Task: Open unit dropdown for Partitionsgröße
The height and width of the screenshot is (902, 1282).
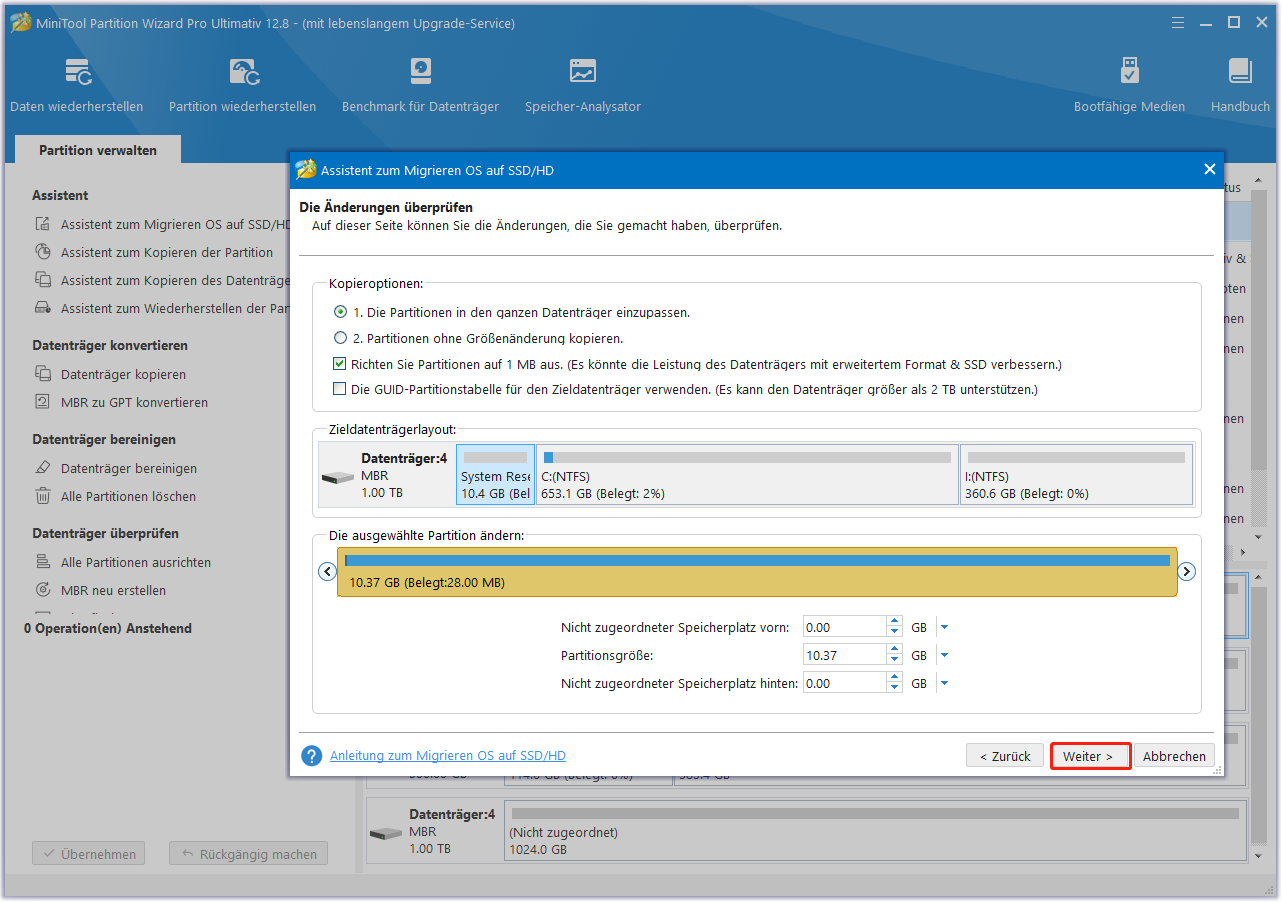Action: [x=944, y=656]
